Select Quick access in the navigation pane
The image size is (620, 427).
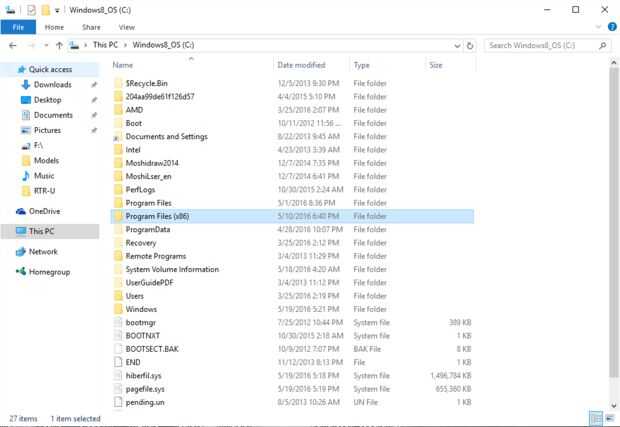pos(50,70)
